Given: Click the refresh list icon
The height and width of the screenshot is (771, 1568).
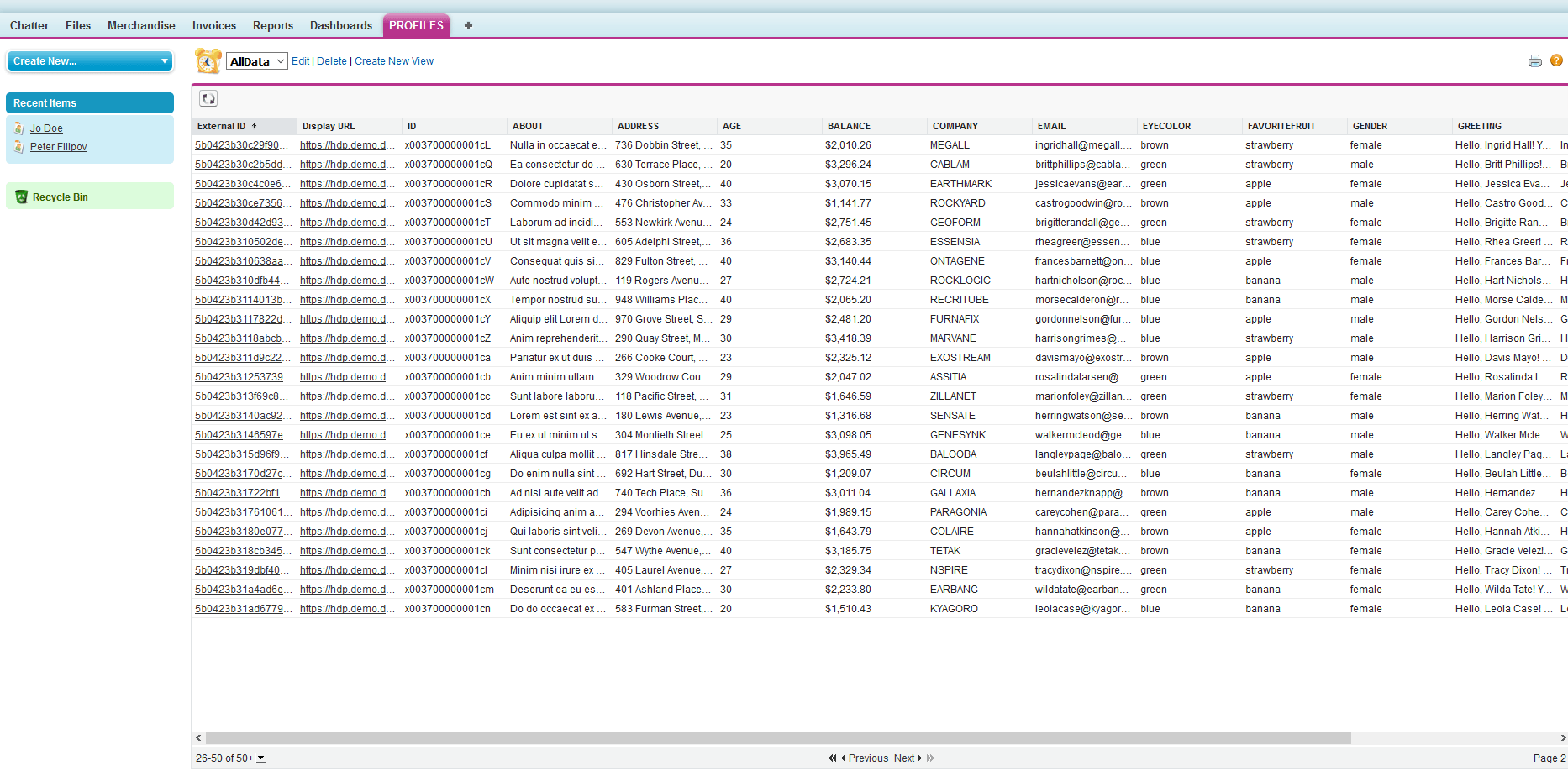Looking at the screenshot, I should [208, 98].
